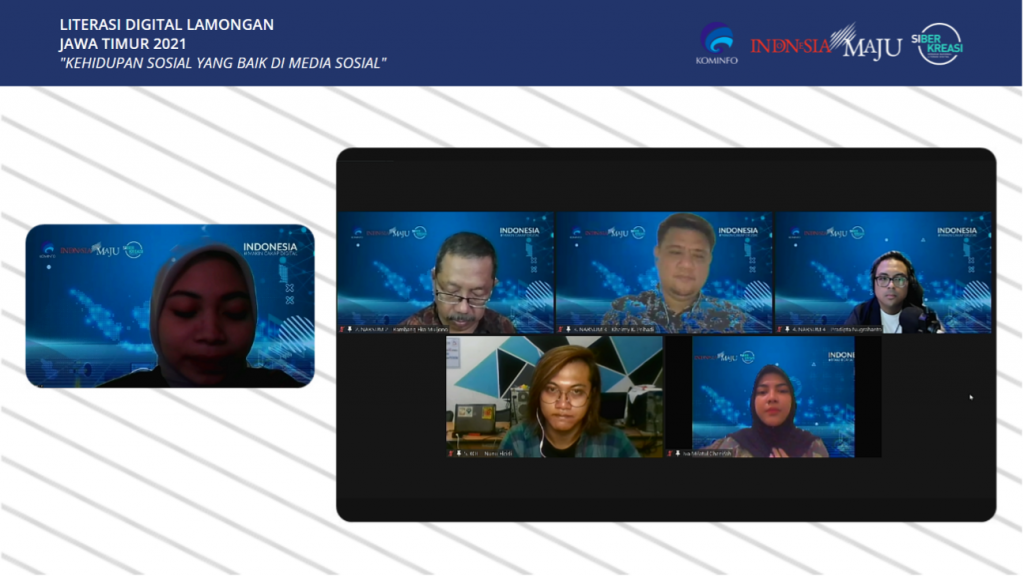
Task: Select the bottom-right woman in dark hijab tile
Action: [x=773, y=395]
